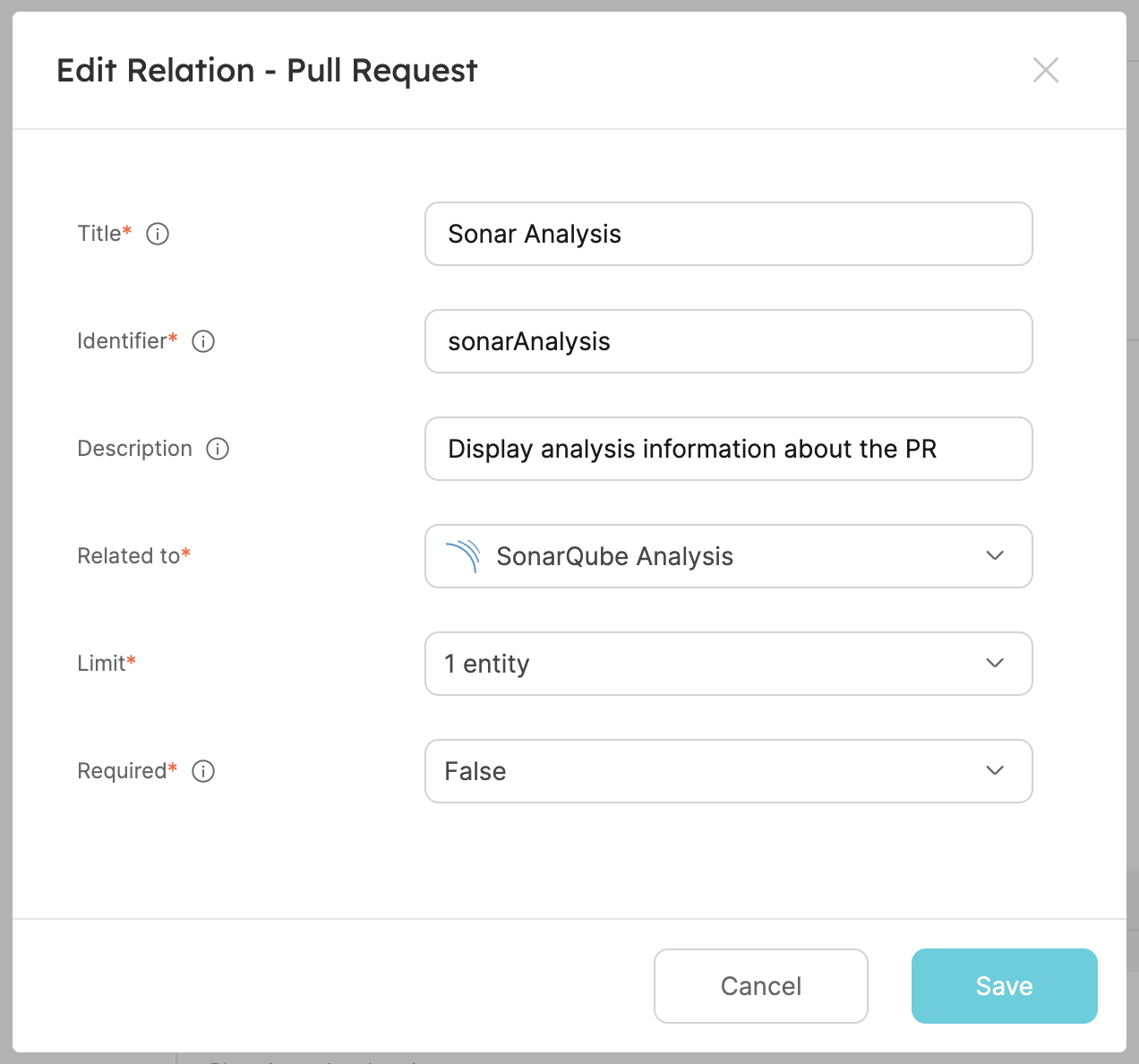Select the "1 entity" value text
Image resolution: width=1139 pixels, height=1064 pixels.
(x=487, y=664)
